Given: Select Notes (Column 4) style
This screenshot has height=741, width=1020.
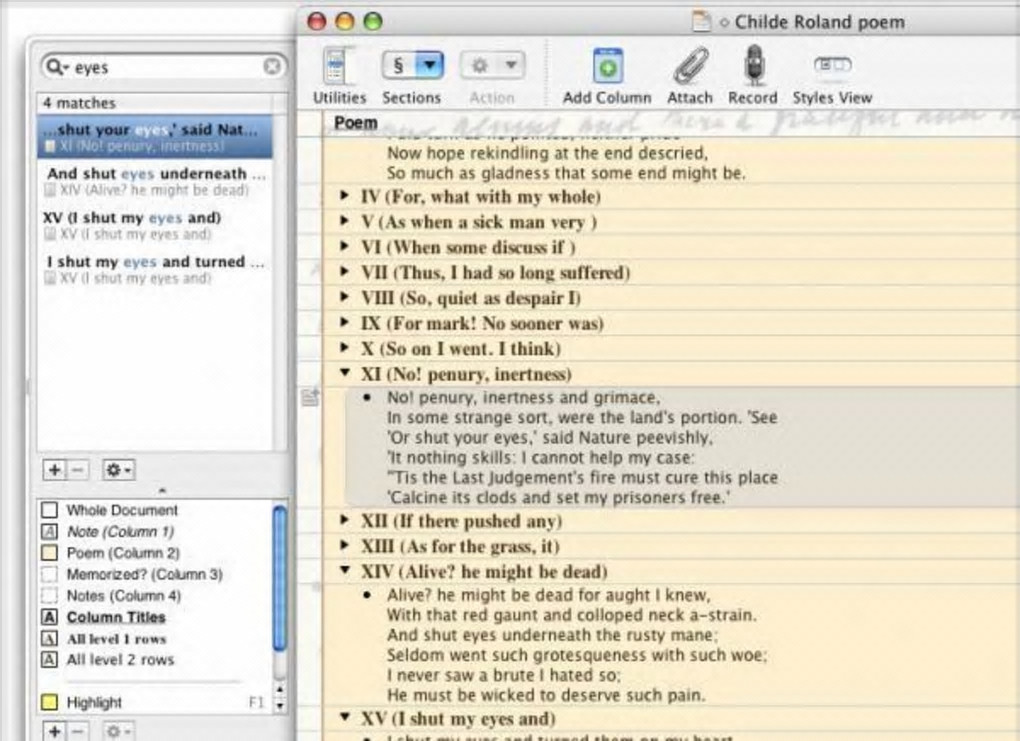Looking at the screenshot, I should click(x=124, y=596).
